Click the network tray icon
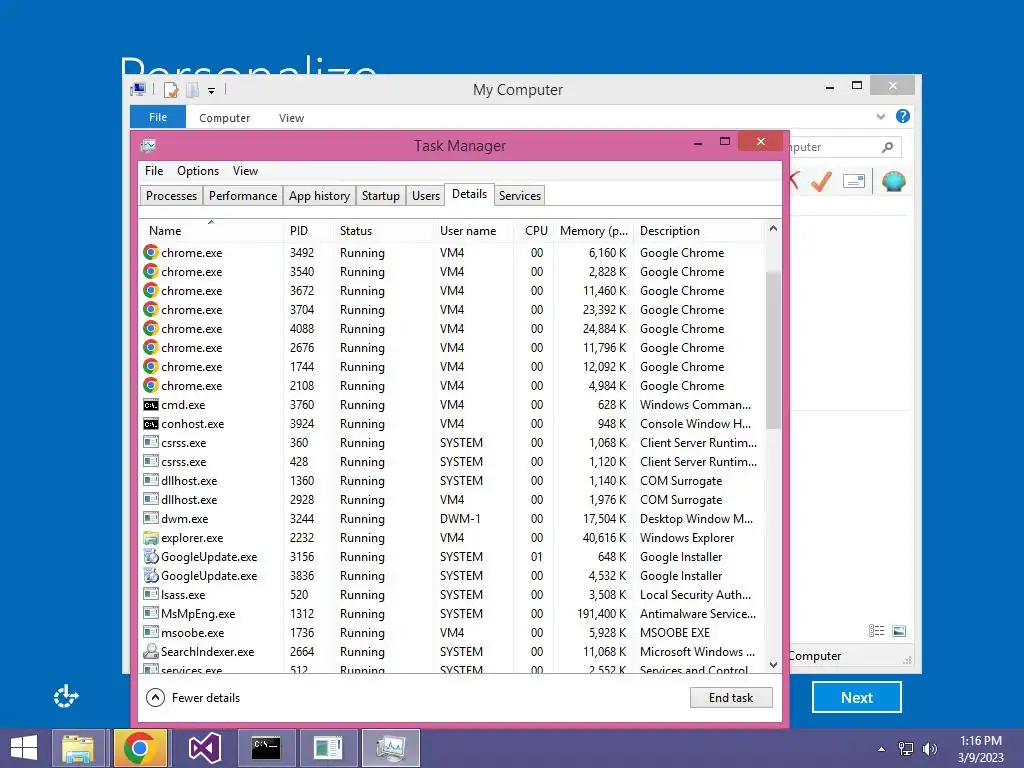Image resolution: width=1024 pixels, height=768 pixels. coord(906,749)
